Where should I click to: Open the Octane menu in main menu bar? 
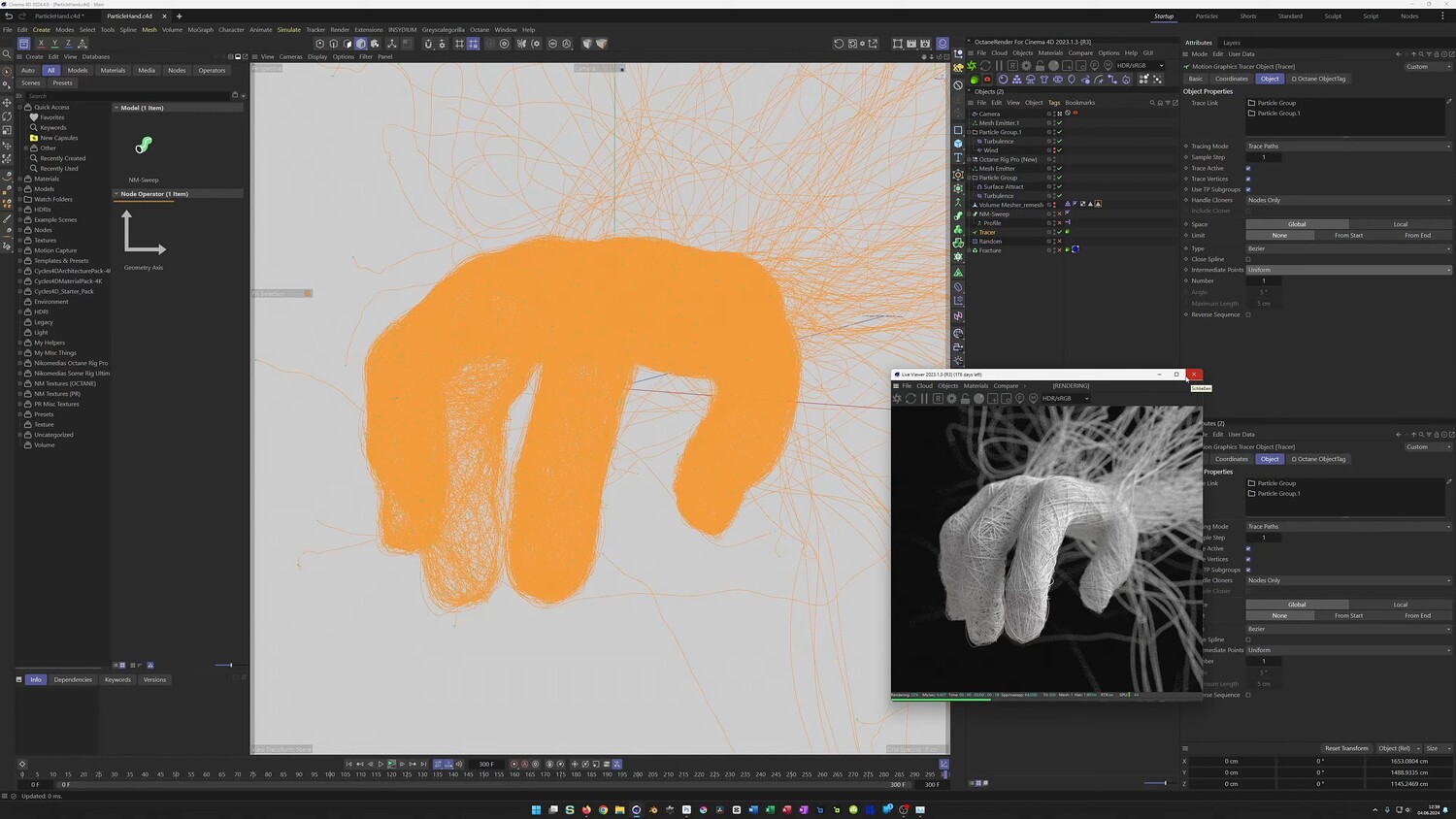480,30
